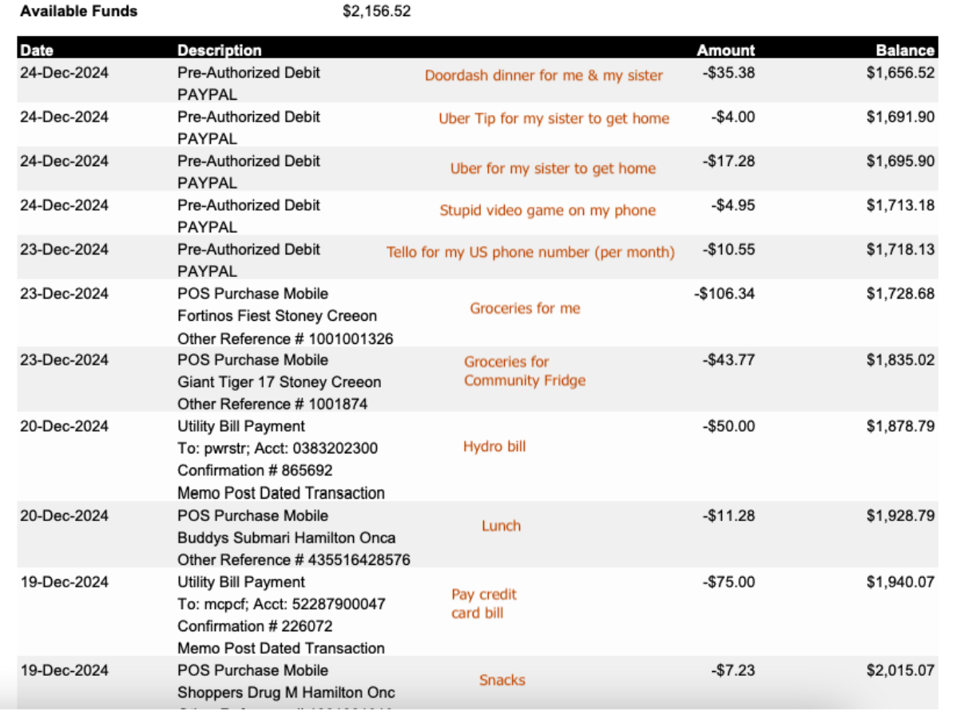960x715 pixels.
Task: Click the $1,878.79 balance value
Action: (900, 426)
